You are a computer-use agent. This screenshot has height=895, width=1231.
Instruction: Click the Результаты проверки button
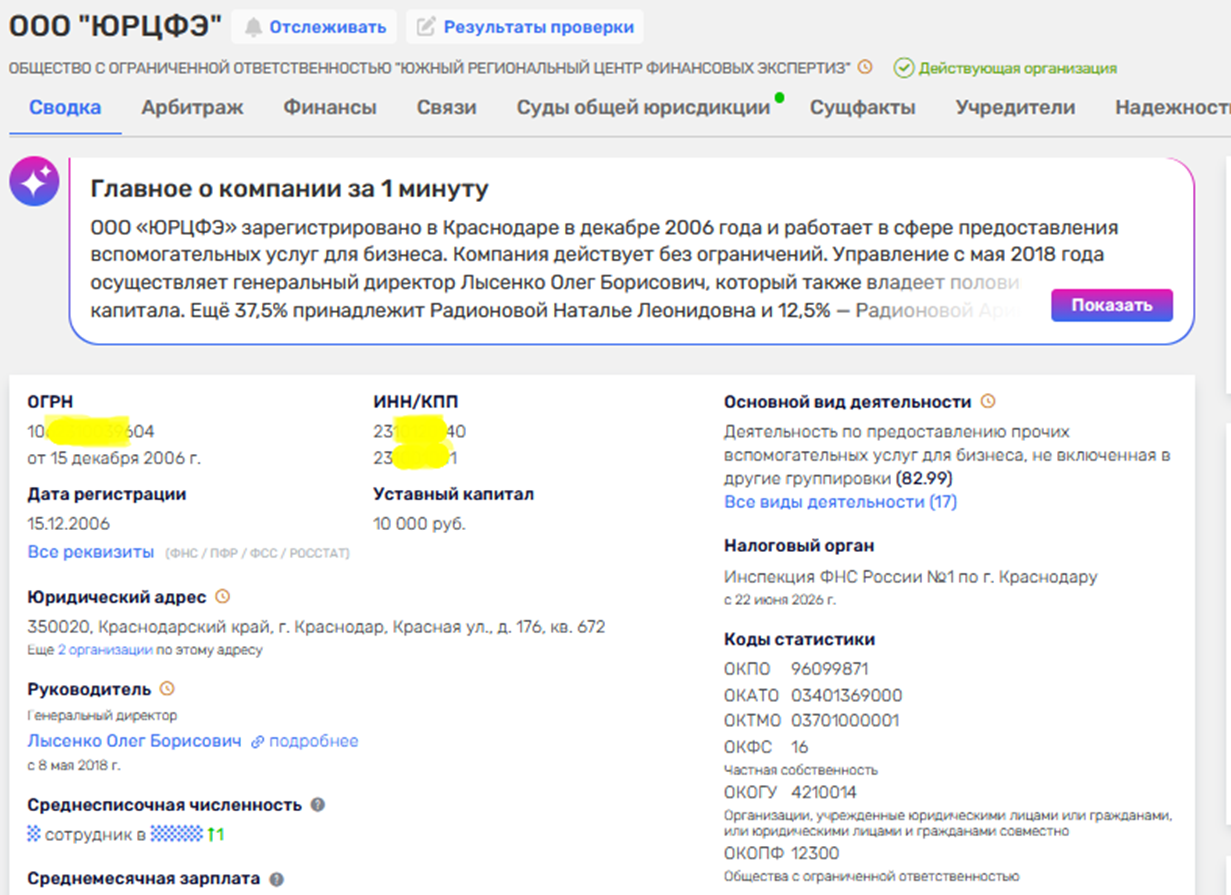coord(525,27)
